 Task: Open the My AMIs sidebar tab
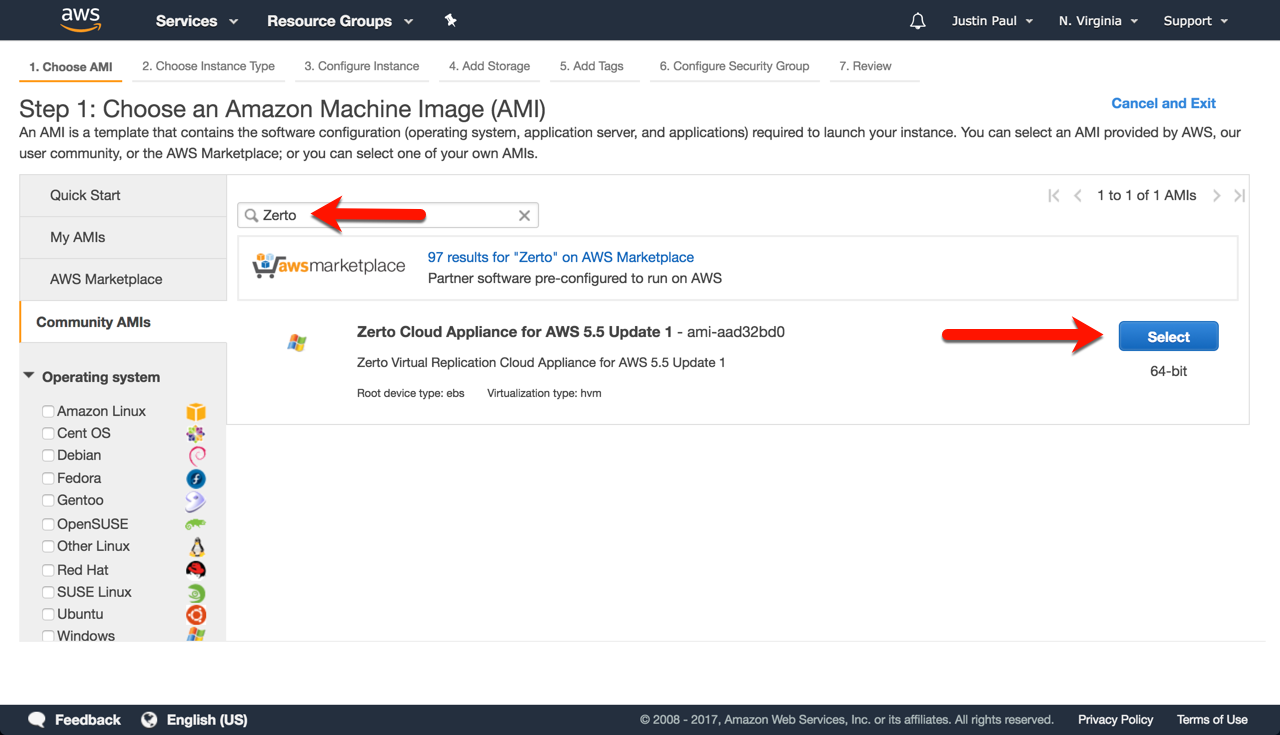(x=123, y=237)
